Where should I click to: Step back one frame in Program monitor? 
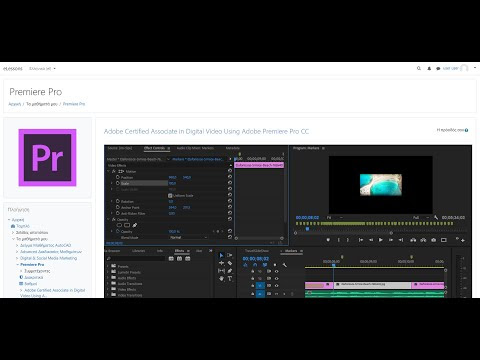(x=371, y=240)
